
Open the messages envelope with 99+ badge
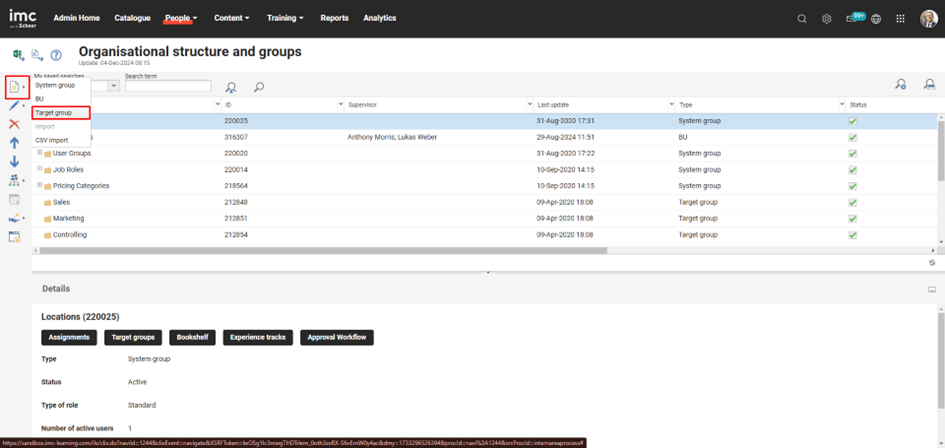(x=852, y=18)
